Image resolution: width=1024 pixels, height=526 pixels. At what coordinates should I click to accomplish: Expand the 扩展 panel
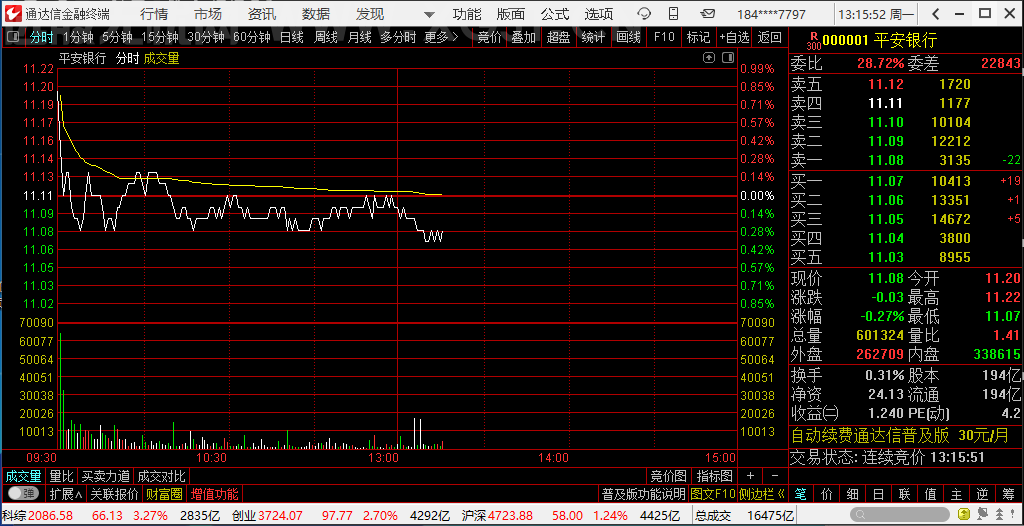click(x=66, y=494)
